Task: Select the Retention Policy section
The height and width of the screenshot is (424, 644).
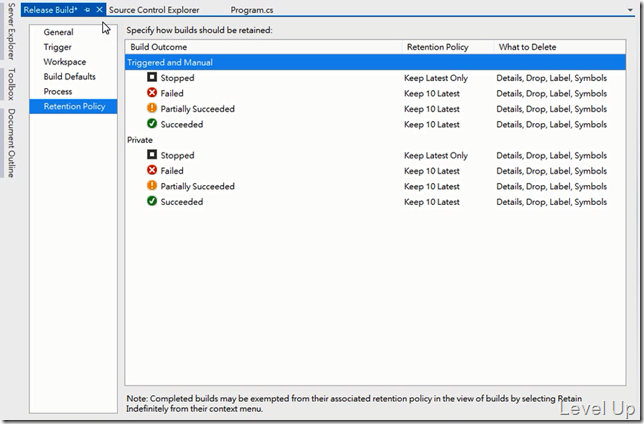Action: (74, 106)
